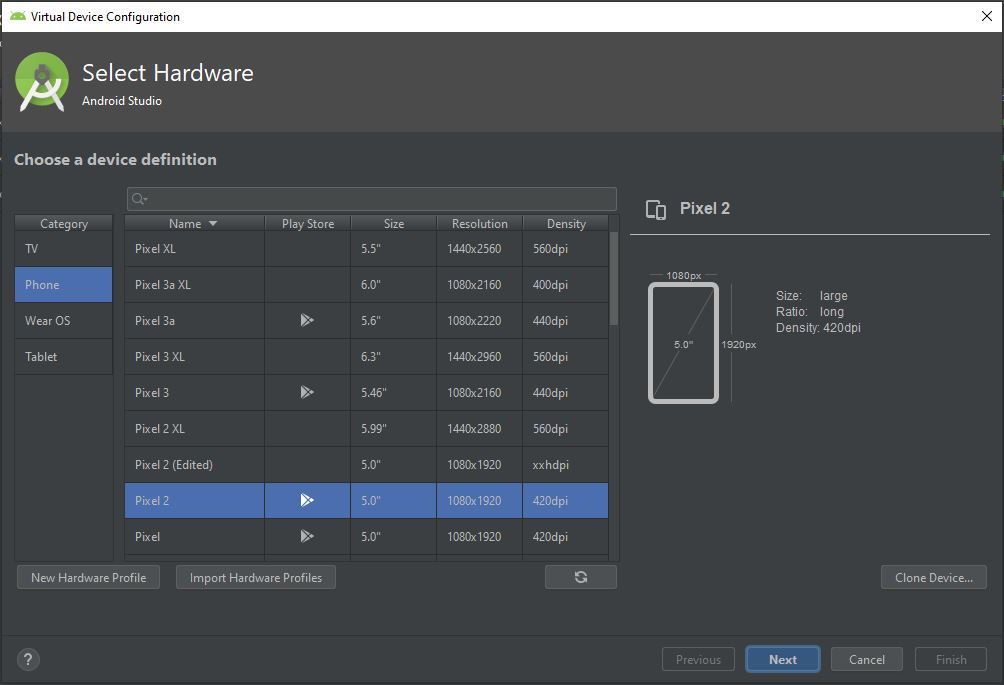This screenshot has height=685, width=1004.
Task: Click the 1440x2880 resolution cell
Action: 480,428
